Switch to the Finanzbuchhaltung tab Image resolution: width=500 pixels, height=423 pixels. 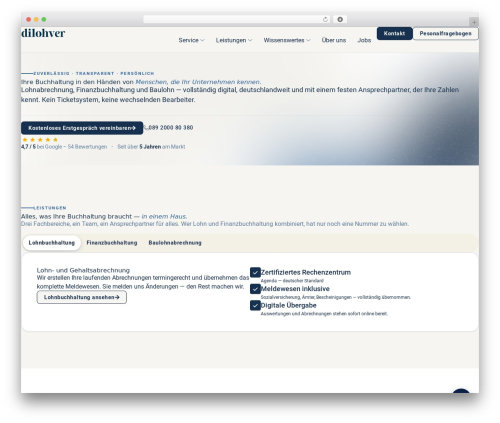coord(112,243)
